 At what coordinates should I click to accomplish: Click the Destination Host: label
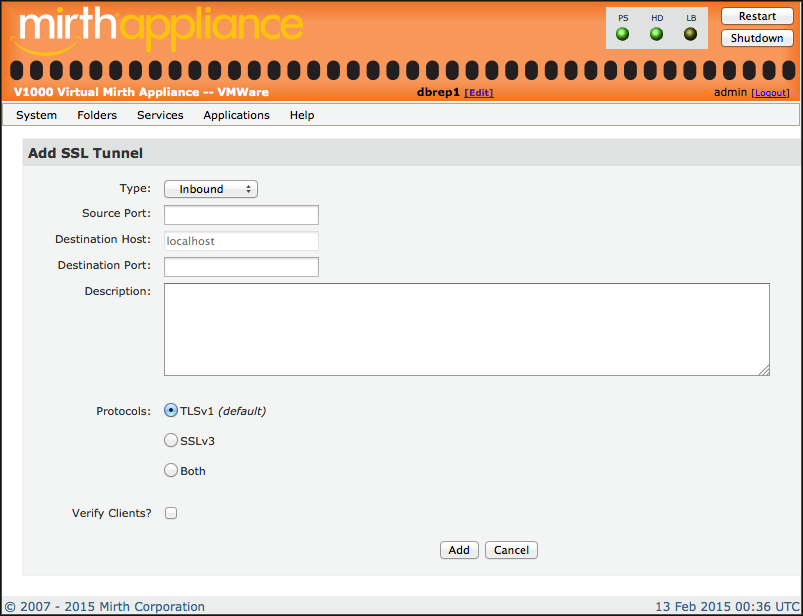pos(103,239)
